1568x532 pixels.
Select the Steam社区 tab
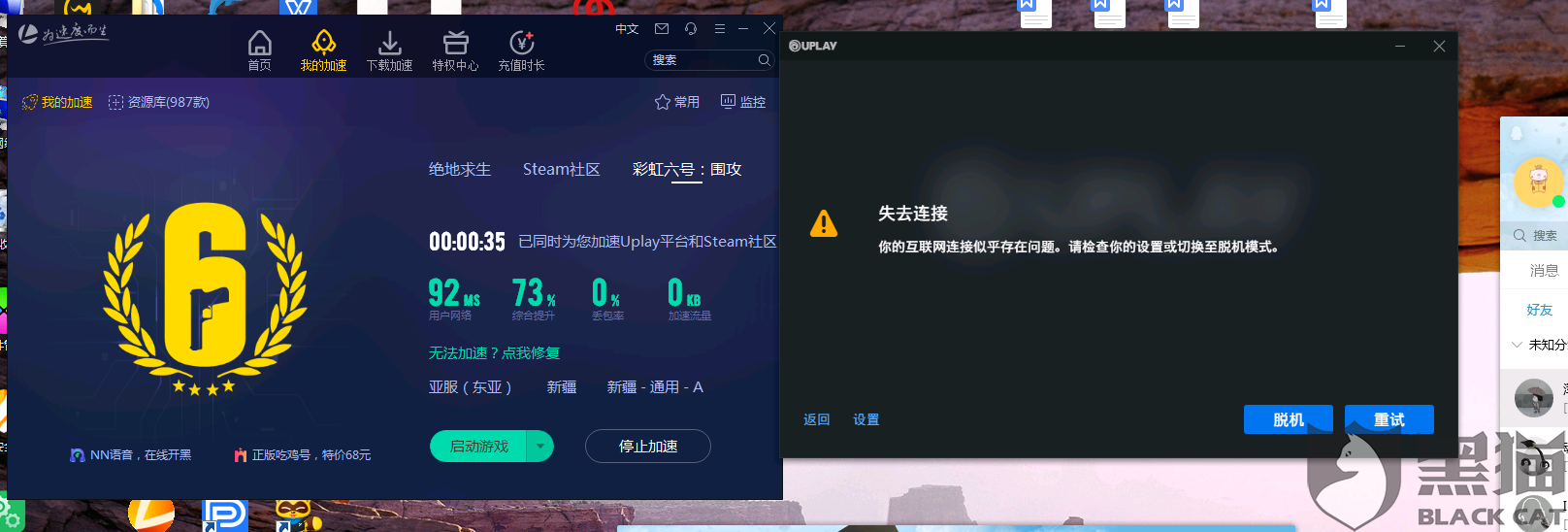[x=562, y=169]
